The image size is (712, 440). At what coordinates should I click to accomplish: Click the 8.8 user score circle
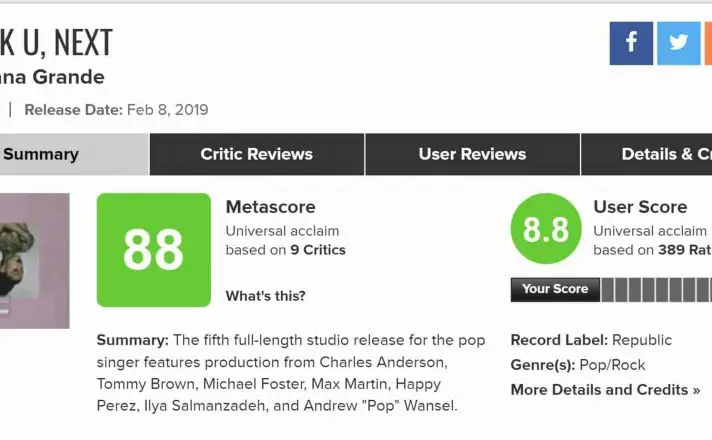tap(546, 229)
